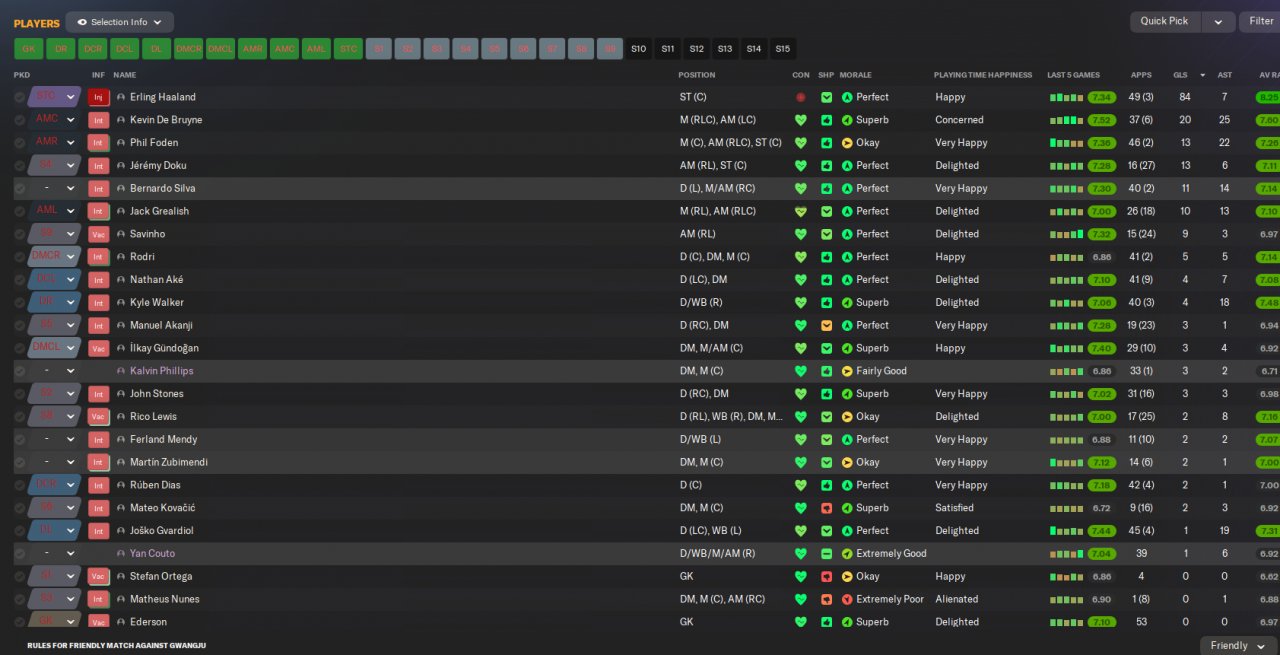This screenshot has width=1280, height=655.
Task: Click Erling Haaland's red condition icon
Action: 800,97
